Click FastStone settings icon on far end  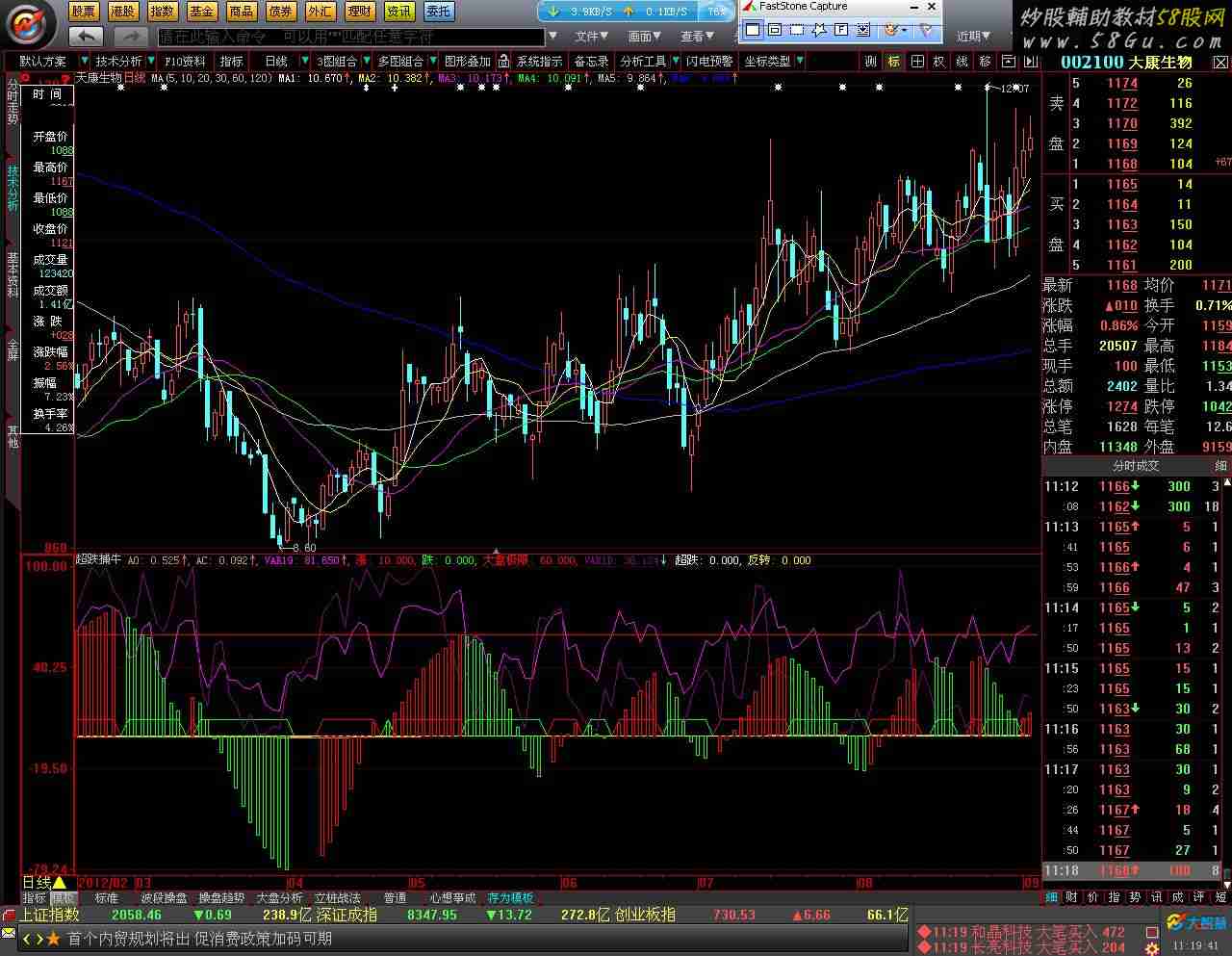pos(926,30)
